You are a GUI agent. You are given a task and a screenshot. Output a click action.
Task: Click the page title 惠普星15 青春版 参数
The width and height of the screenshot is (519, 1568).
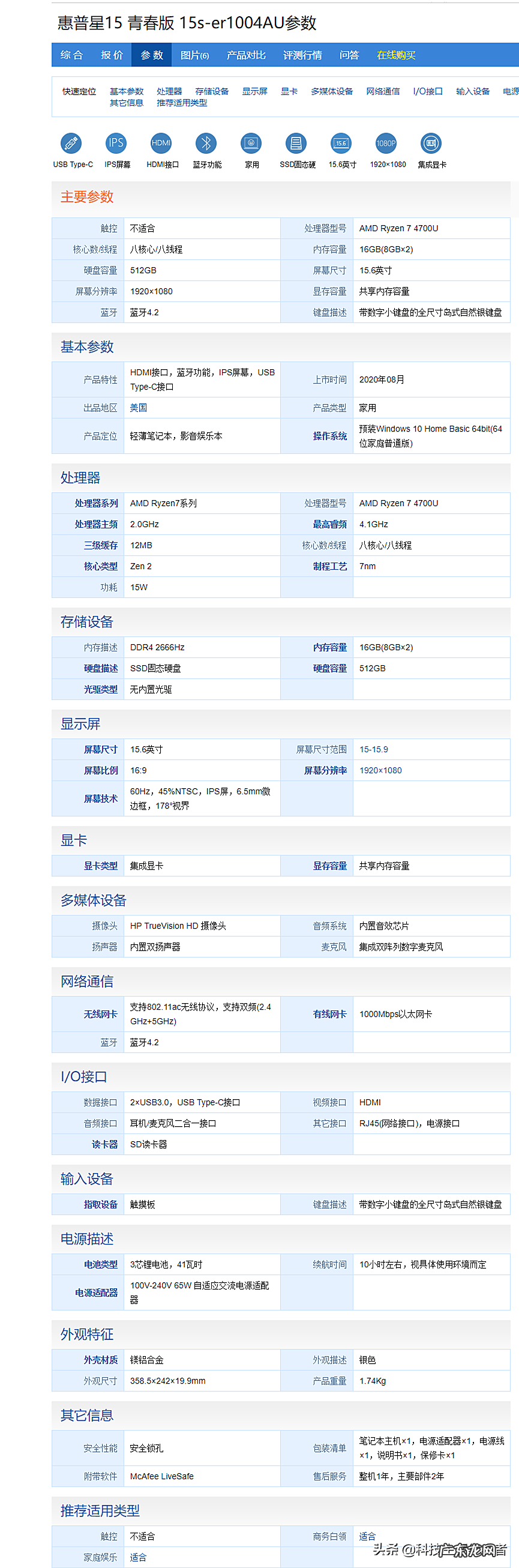point(187,23)
